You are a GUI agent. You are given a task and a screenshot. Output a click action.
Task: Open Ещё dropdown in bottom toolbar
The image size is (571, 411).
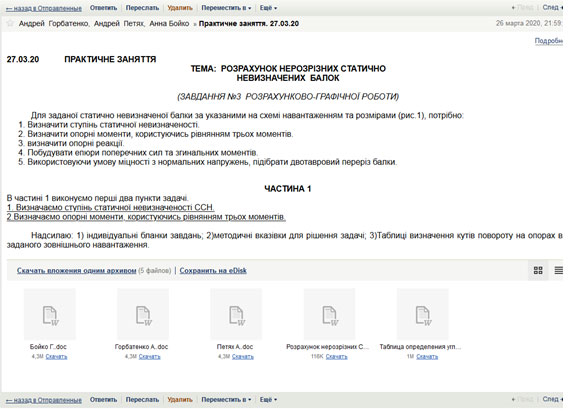tap(268, 400)
